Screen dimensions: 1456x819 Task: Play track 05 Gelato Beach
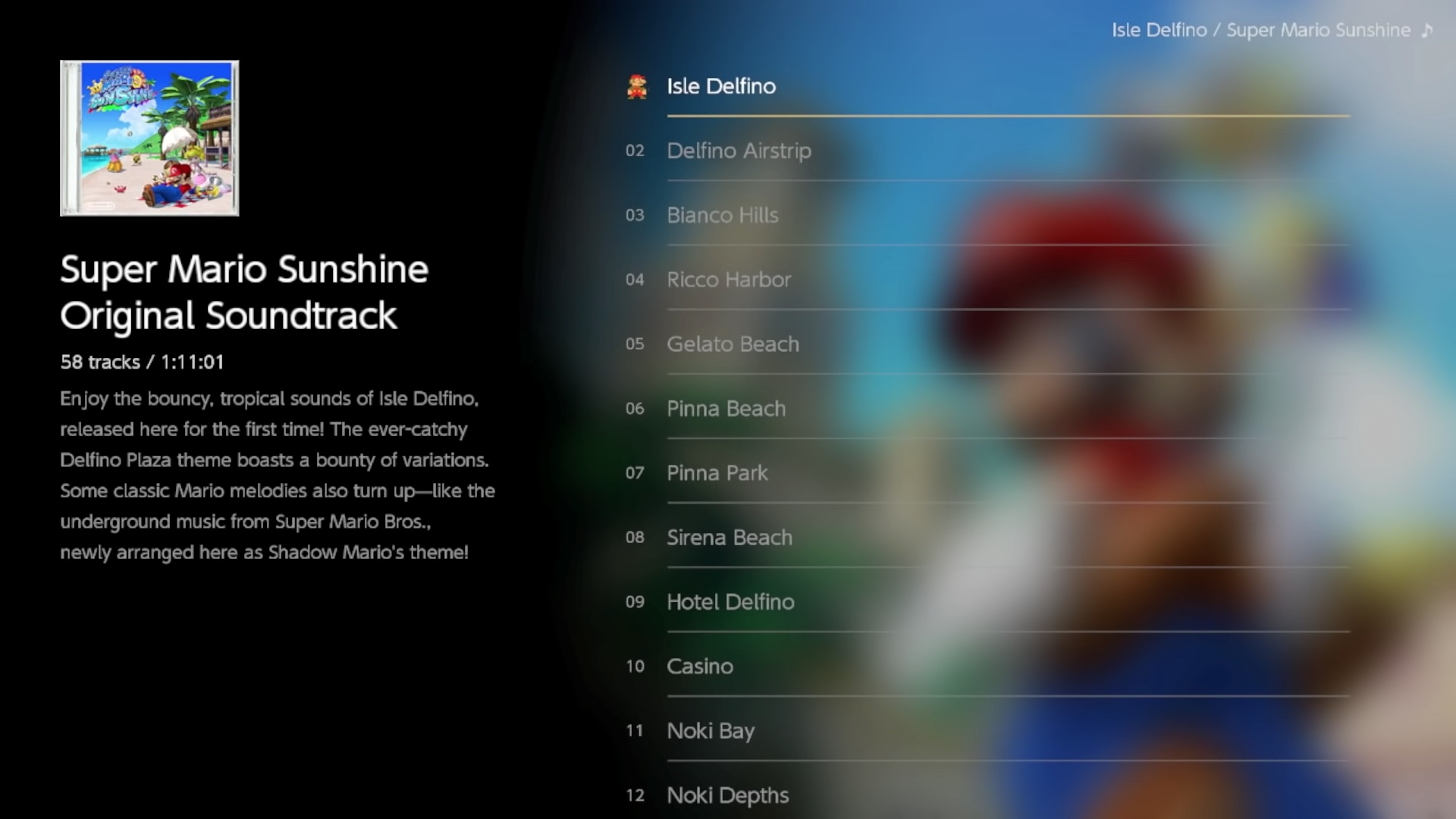(733, 344)
